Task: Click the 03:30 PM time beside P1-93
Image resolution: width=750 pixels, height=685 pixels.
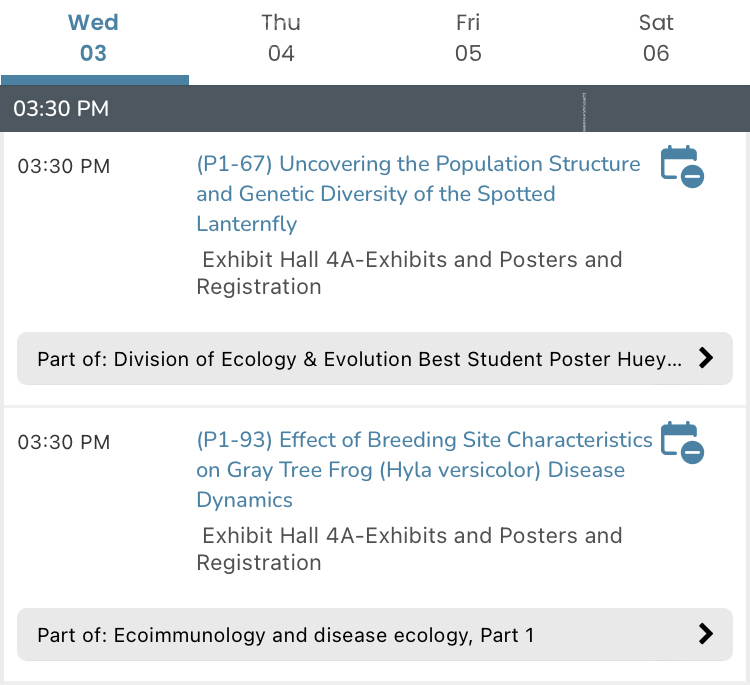Action: coord(64,442)
